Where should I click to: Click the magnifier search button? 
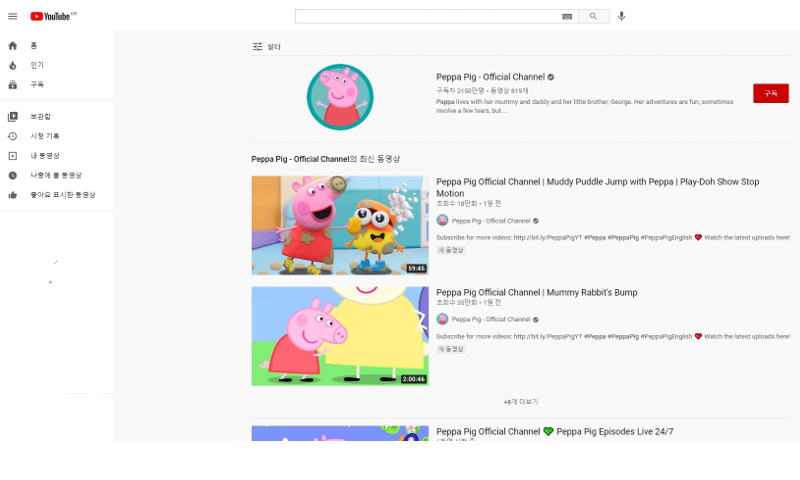[593, 16]
